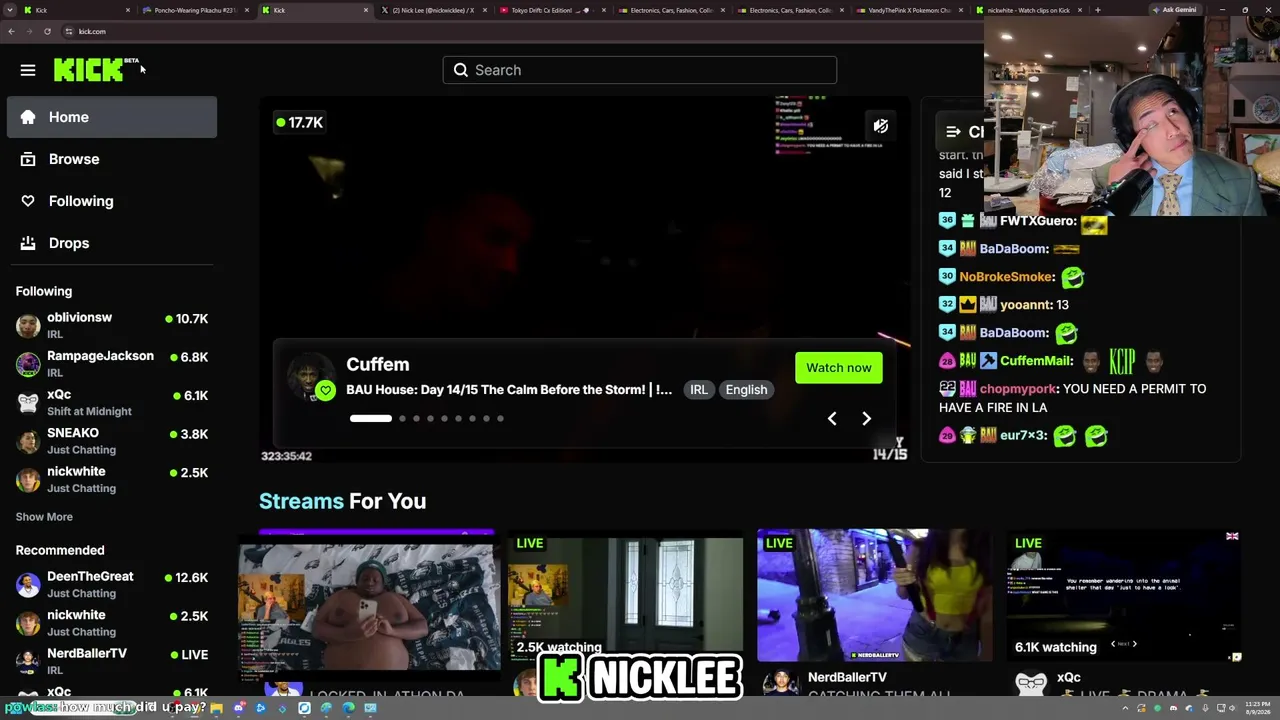This screenshot has width=1280, height=720.
Task: Jump to last carousel dot
Action: click(x=500, y=419)
